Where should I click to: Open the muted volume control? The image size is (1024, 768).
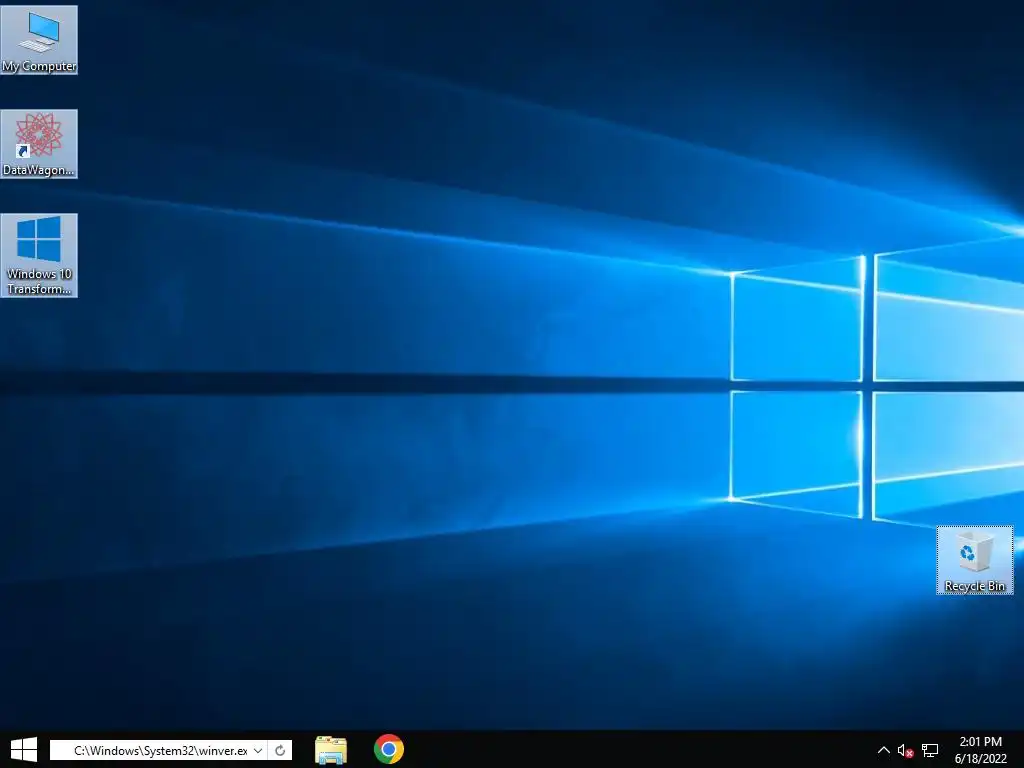tap(905, 751)
